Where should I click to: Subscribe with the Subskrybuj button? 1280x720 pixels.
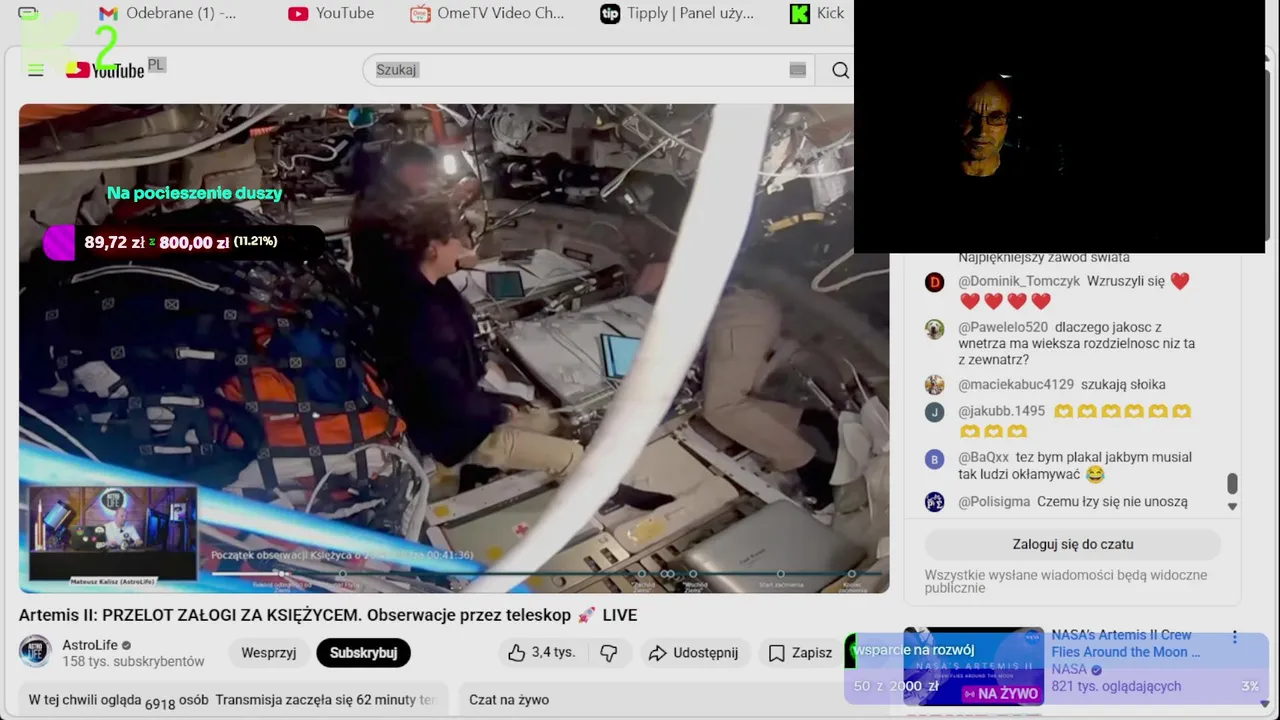tap(364, 653)
